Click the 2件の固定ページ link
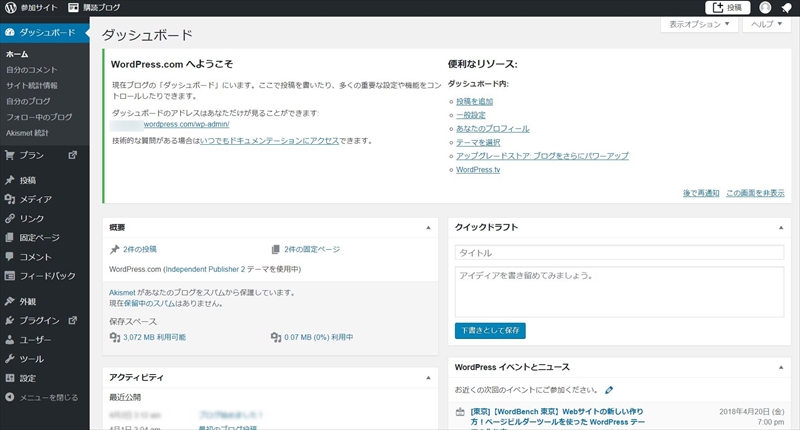 tap(312, 249)
